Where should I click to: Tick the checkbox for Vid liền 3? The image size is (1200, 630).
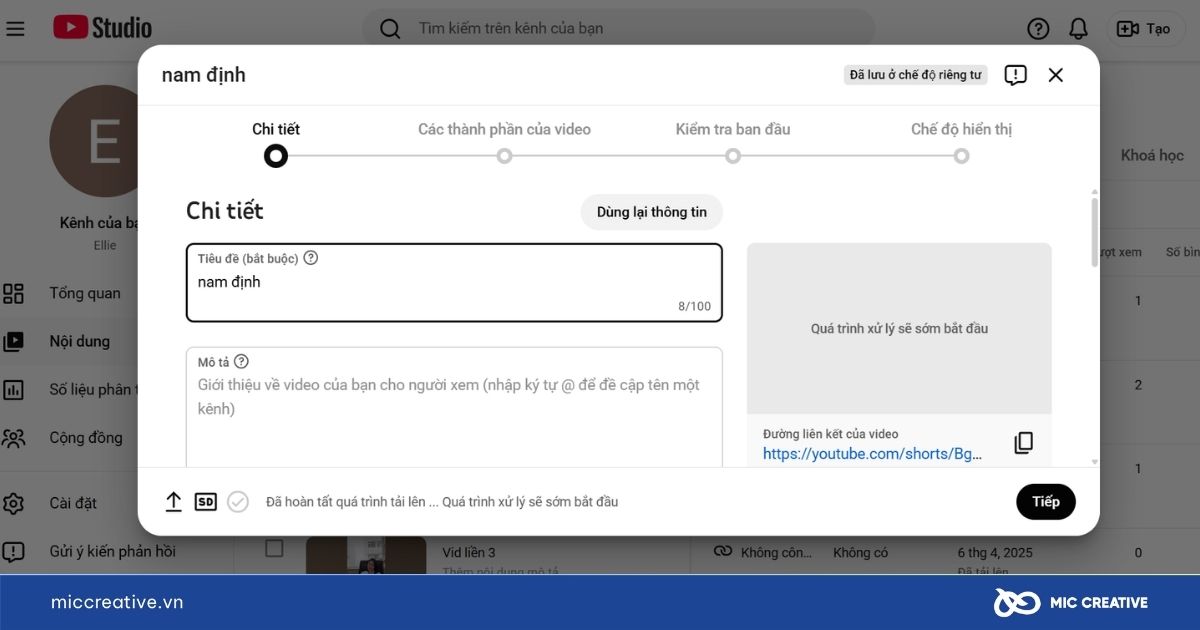274,548
